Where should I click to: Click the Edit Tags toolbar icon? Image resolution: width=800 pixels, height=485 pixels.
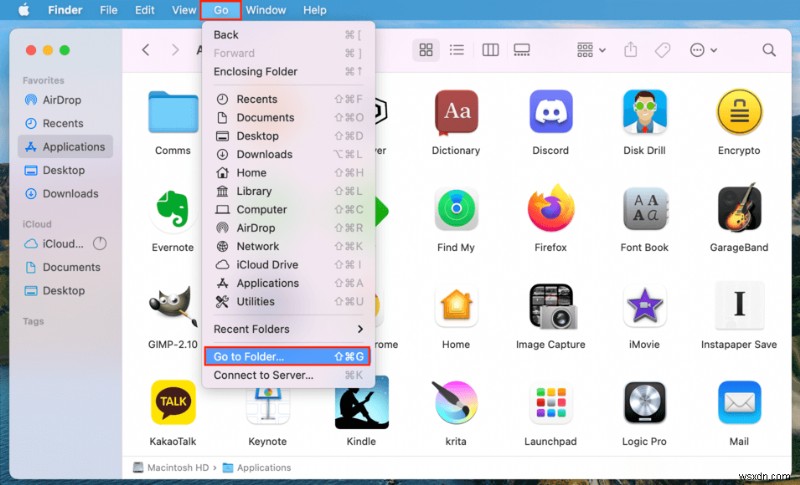[662, 50]
